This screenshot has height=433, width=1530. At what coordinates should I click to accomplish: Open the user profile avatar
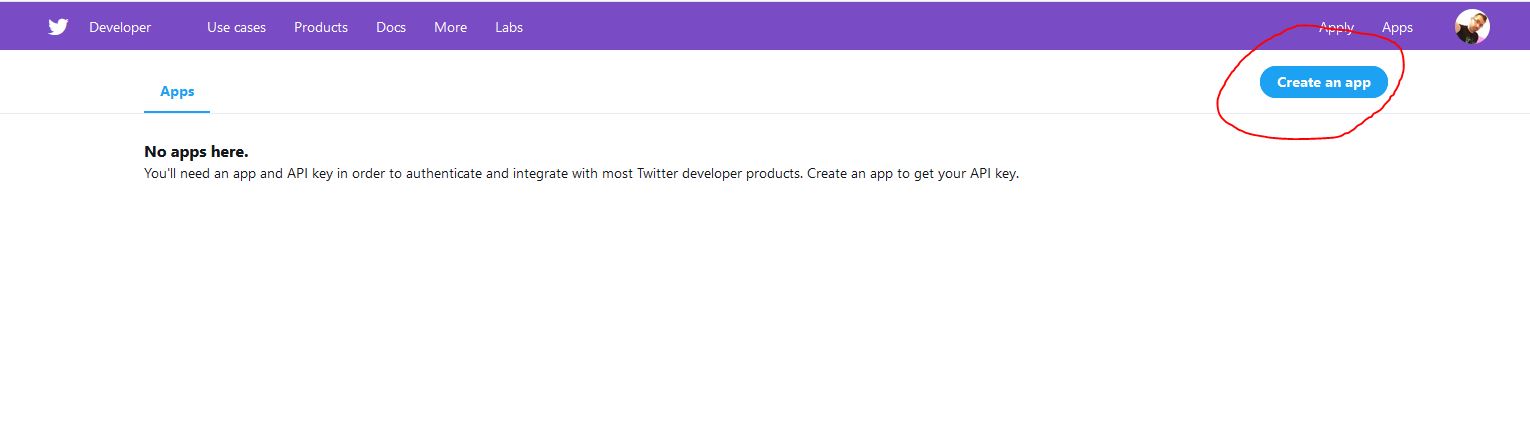pos(1472,27)
